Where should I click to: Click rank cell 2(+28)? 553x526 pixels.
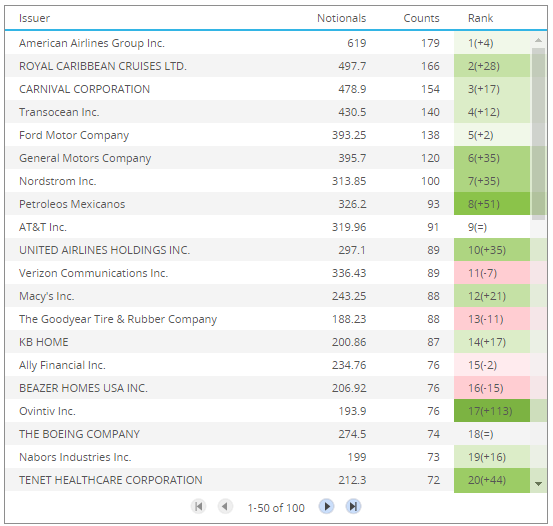click(492, 66)
